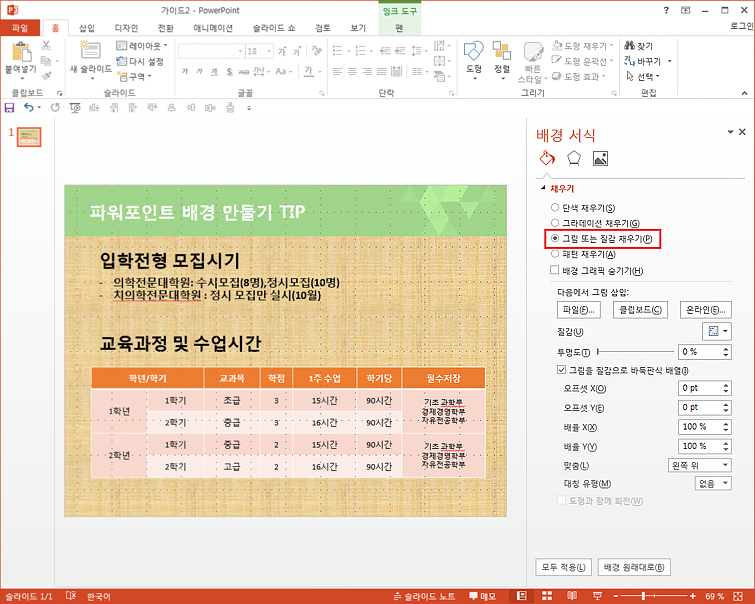Viewport: 755px width, 604px height.
Task: Toggle 슬라이드 노트 in status bar
Action: coord(424,596)
